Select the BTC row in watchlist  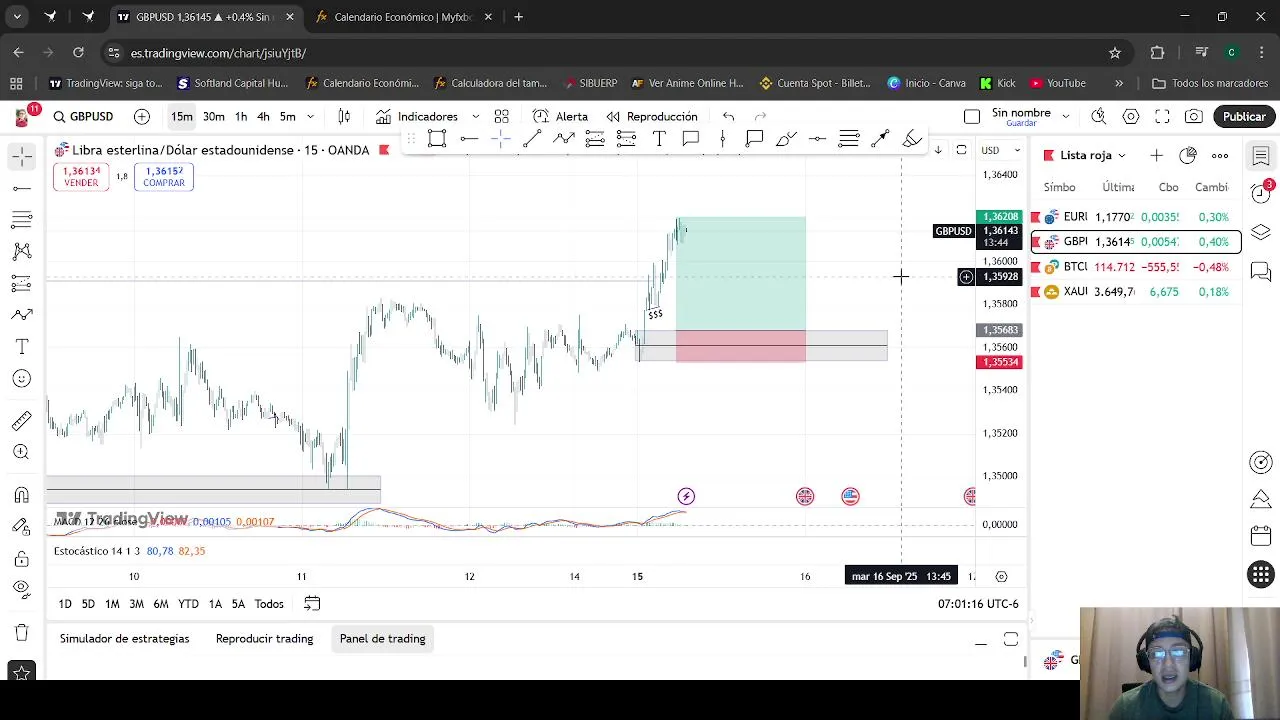pyautogui.click(x=1136, y=267)
